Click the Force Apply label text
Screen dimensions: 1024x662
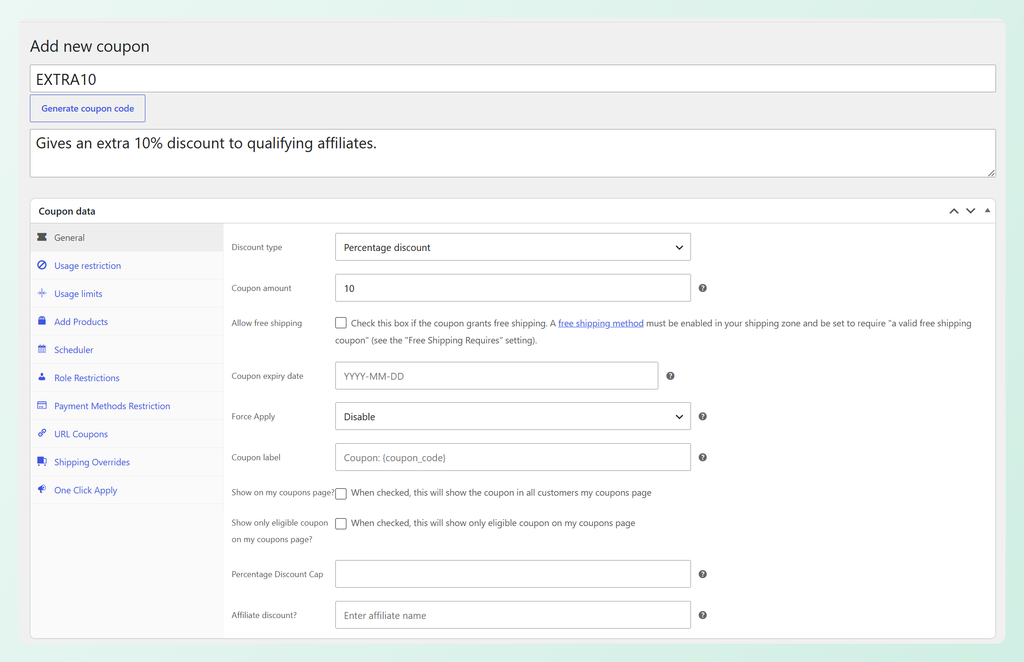coord(253,417)
